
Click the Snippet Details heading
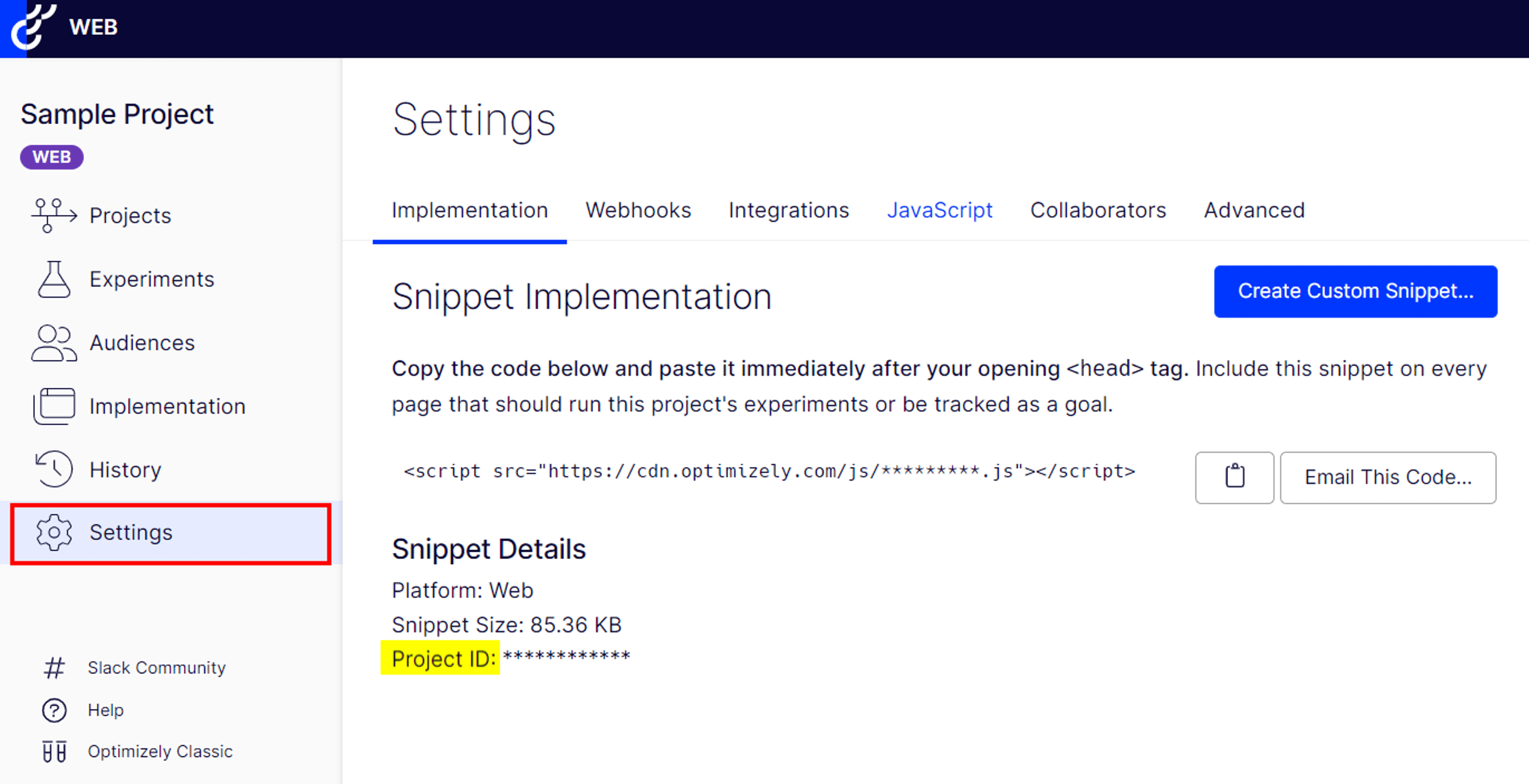[x=489, y=549]
